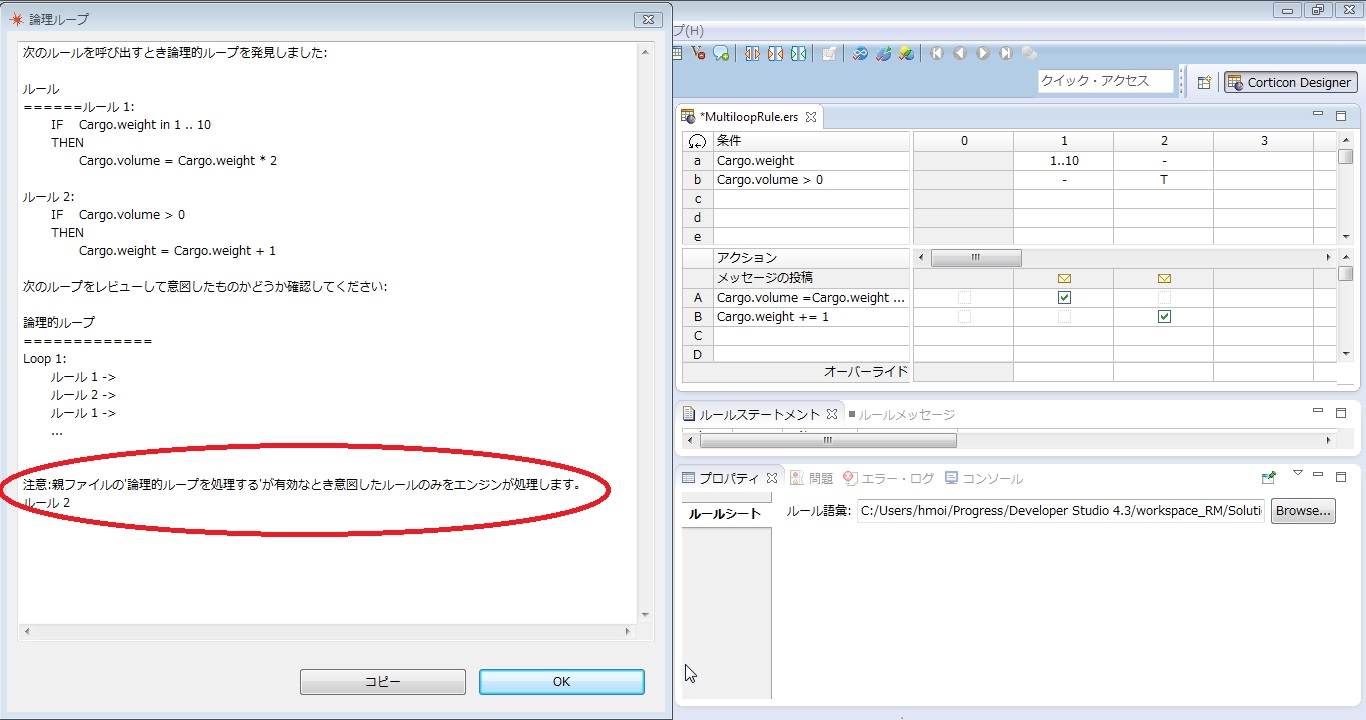Check action A checkbox in column 2

tap(1164, 298)
